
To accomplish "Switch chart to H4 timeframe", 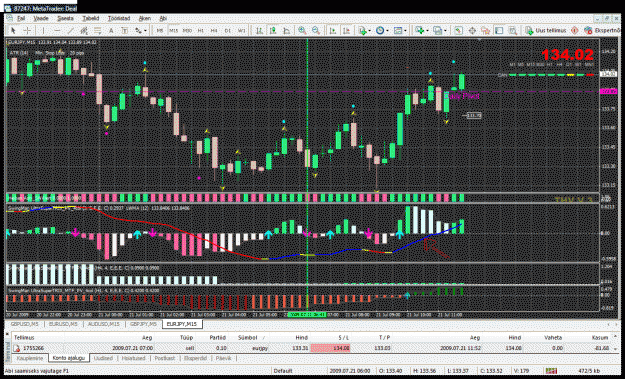I will [x=214, y=30].
